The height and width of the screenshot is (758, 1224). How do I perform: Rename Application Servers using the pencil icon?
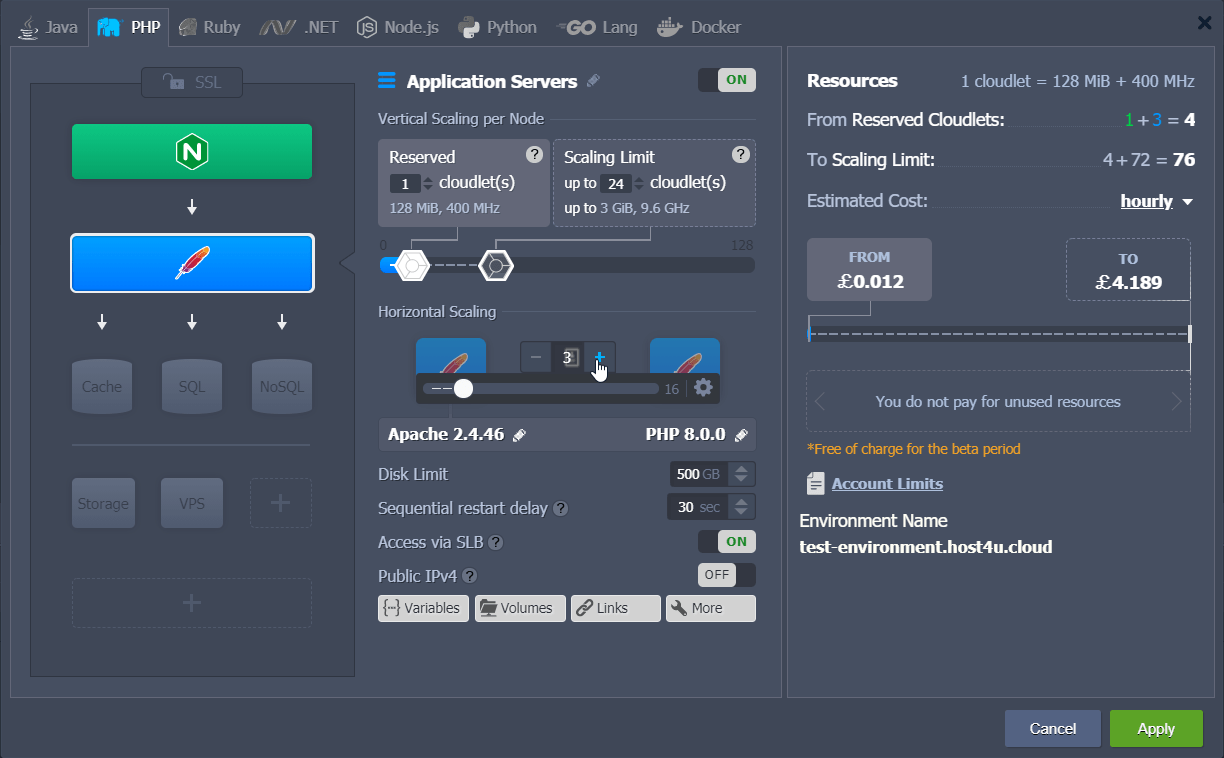594,81
